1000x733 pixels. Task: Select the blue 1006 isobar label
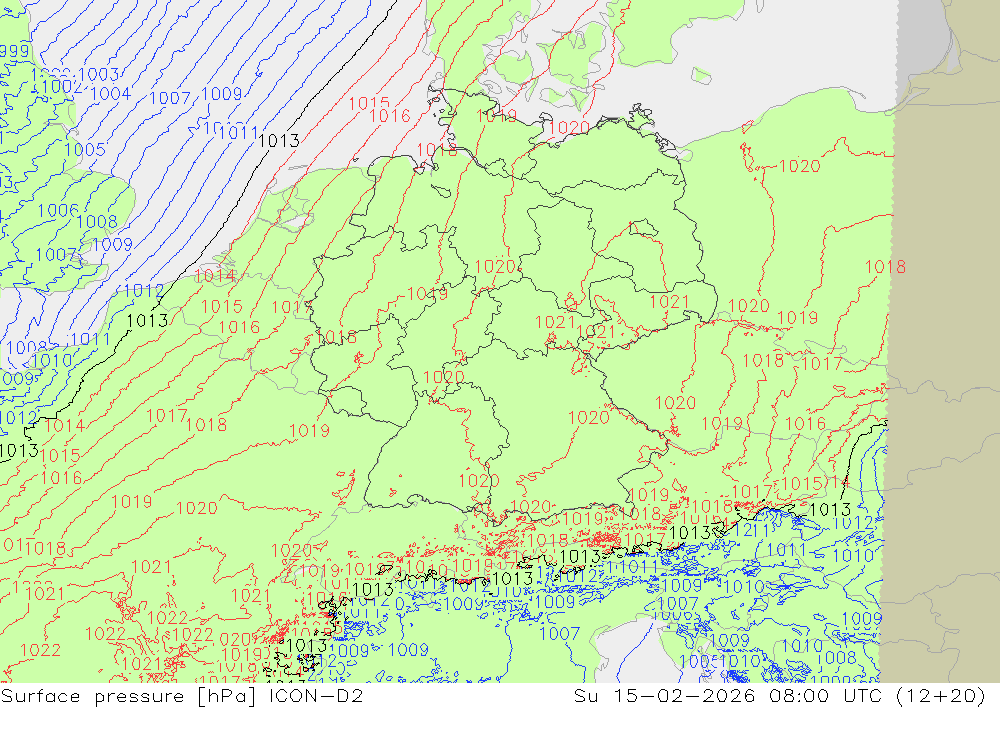(x=58, y=211)
